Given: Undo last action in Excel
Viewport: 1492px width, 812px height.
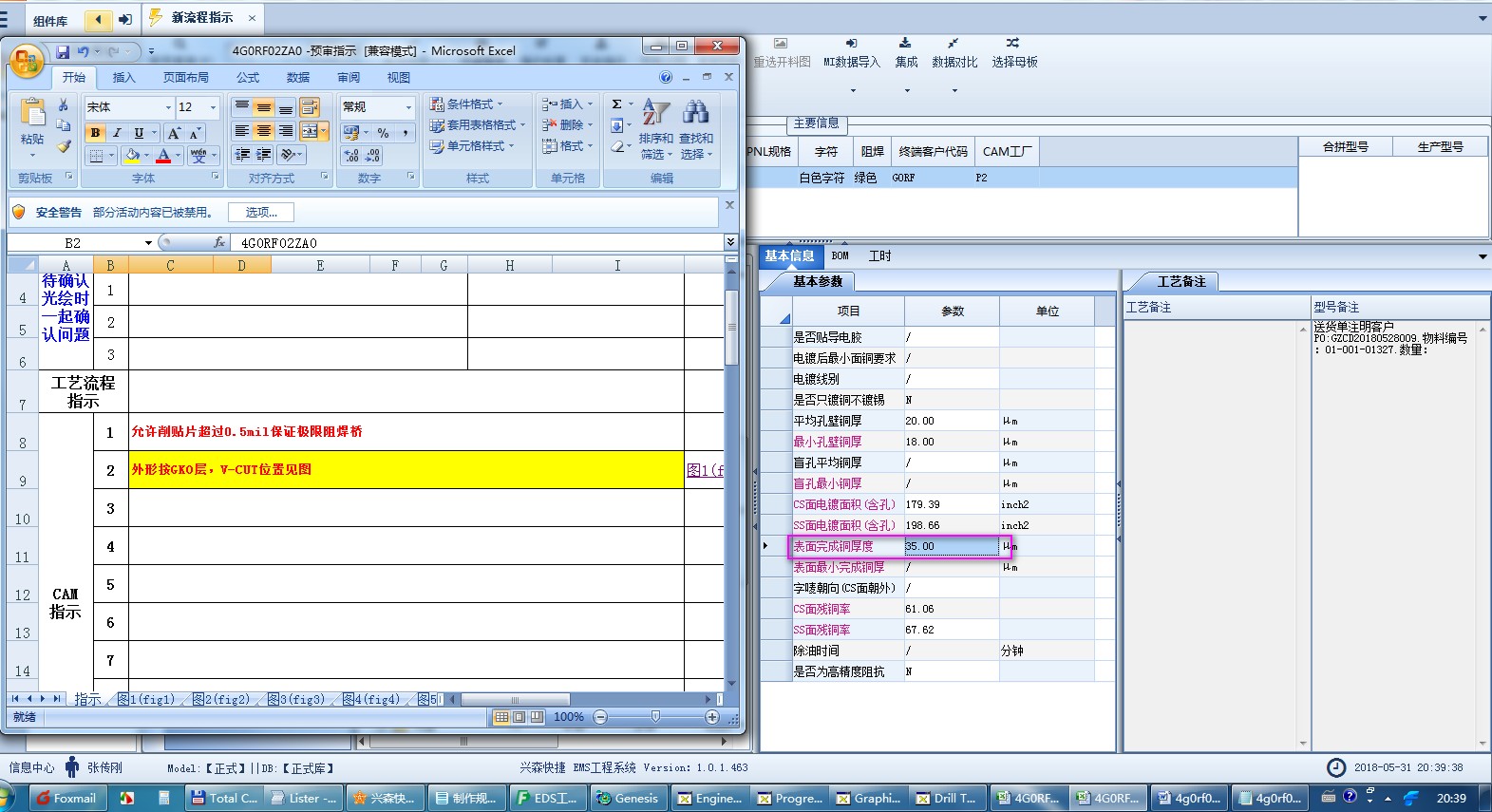Looking at the screenshot, I should 84,51.
